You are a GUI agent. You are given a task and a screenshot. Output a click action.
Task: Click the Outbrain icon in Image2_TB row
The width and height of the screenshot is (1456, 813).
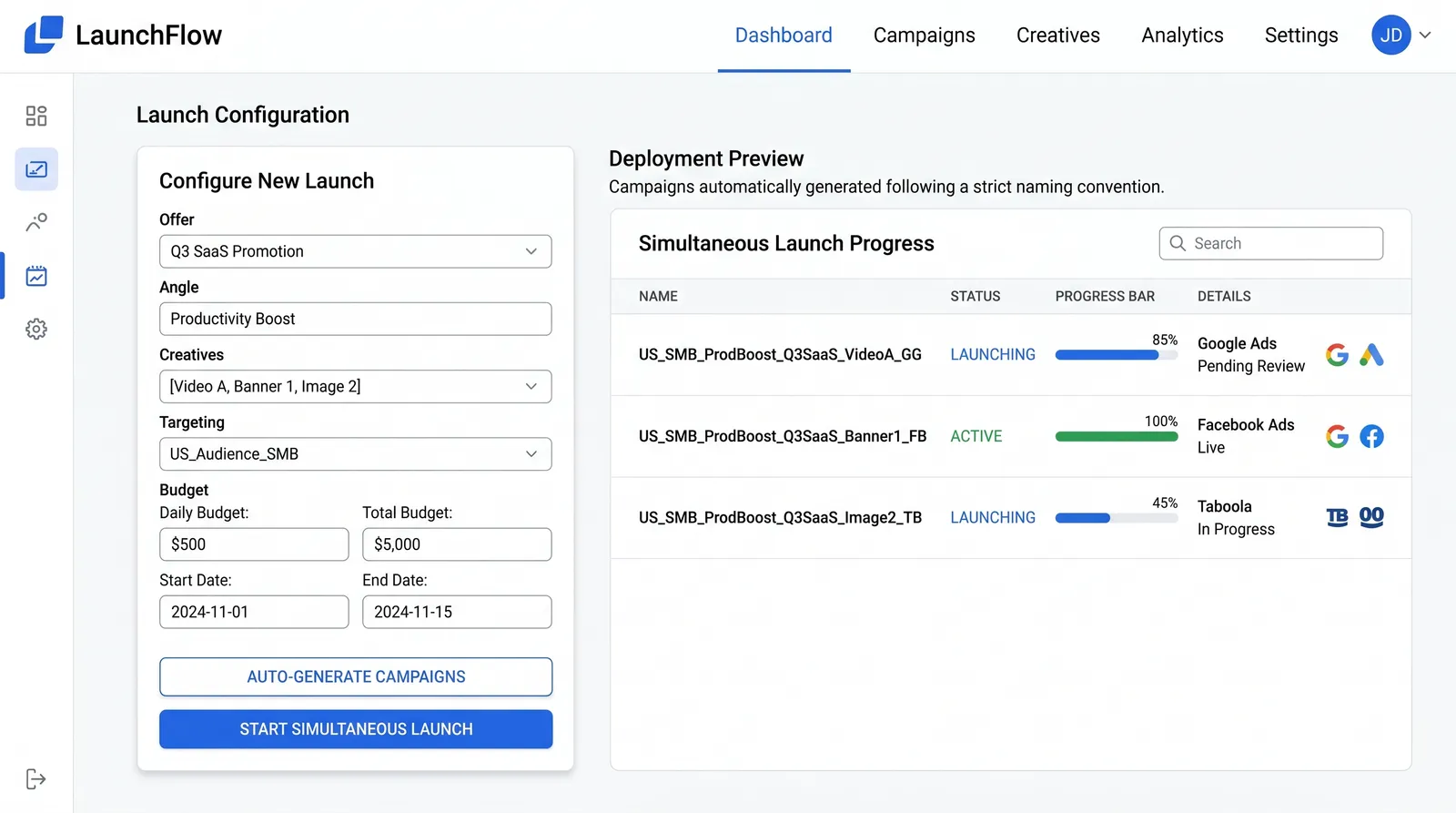[x=1371, y=517]
